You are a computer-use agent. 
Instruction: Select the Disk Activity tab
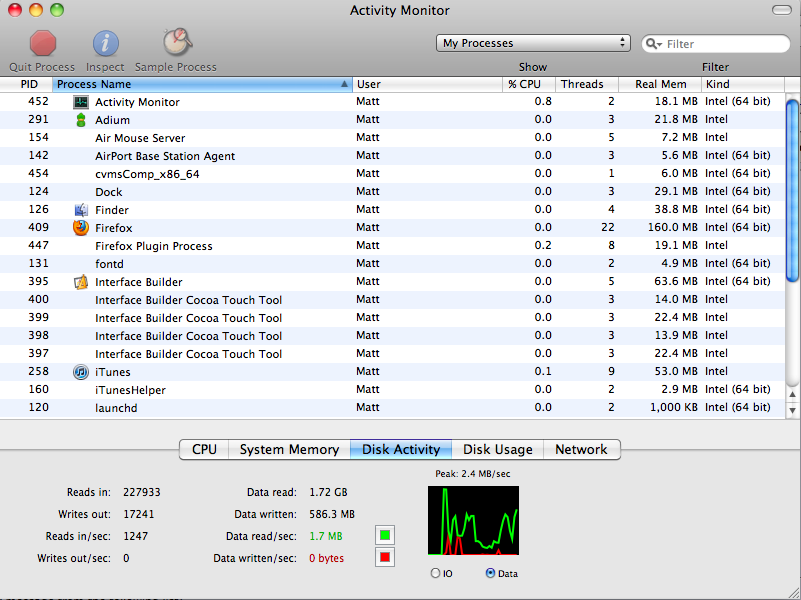click(401, 449)
